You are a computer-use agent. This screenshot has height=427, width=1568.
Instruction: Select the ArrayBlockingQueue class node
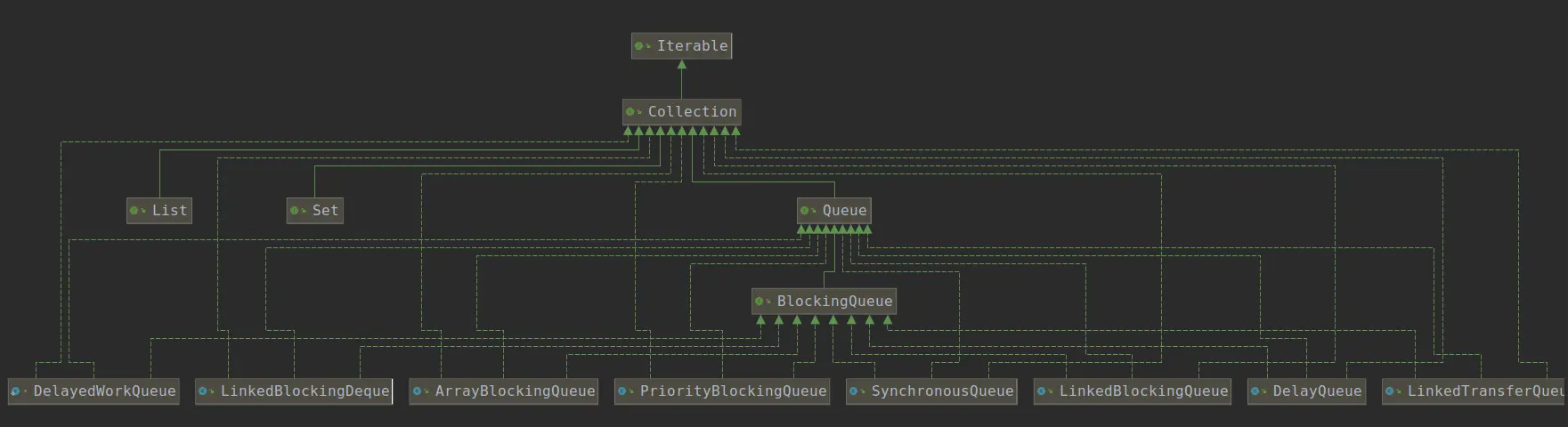[x=504, y=391]
